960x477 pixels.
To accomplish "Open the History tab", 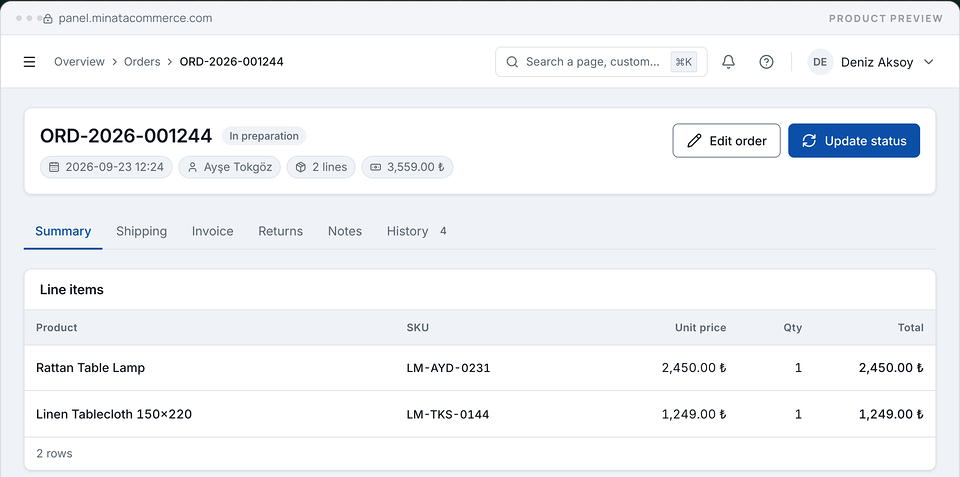I will (x=416, y=231).
